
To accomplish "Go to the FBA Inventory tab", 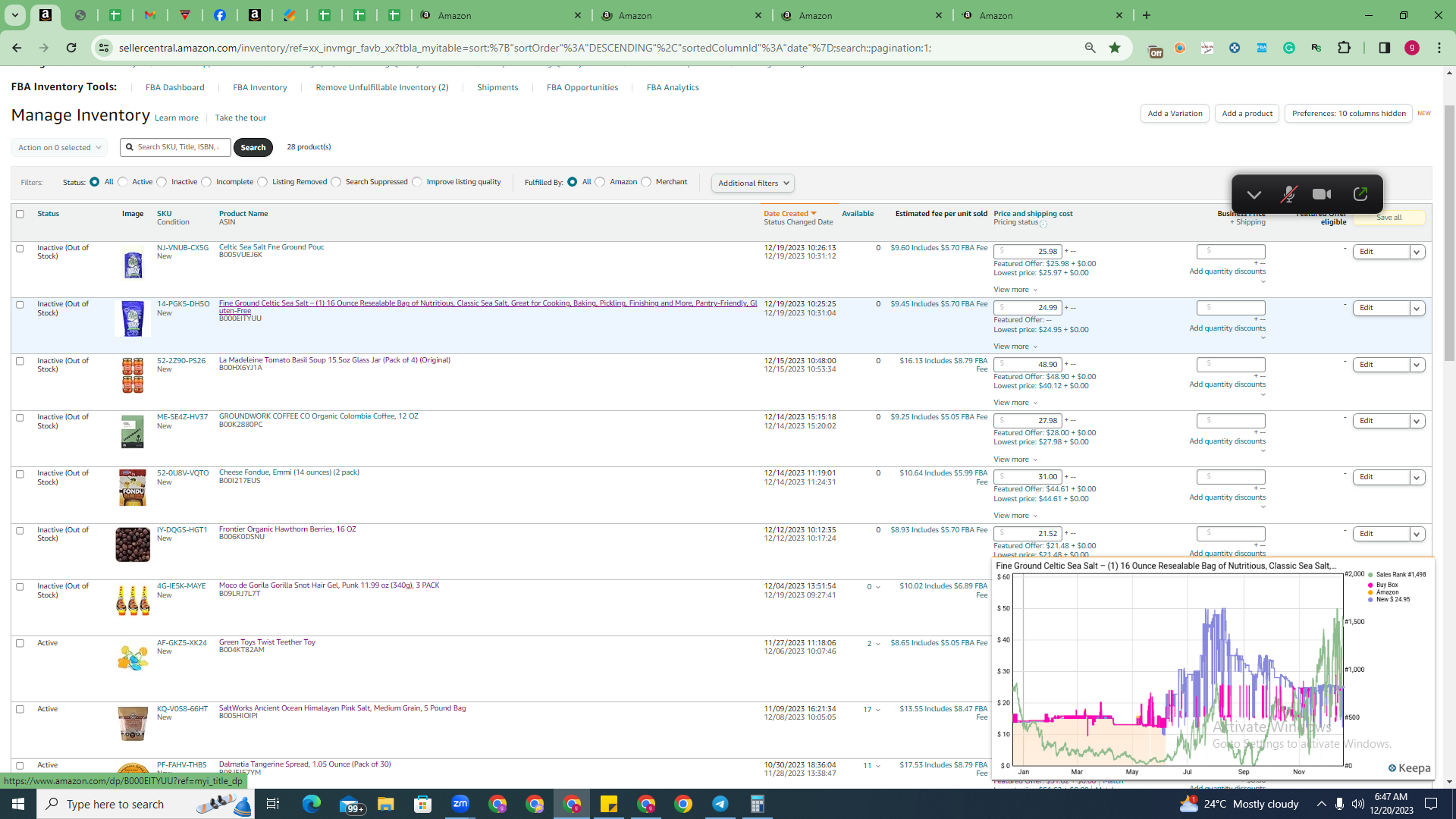I will (x=259, y=87).
